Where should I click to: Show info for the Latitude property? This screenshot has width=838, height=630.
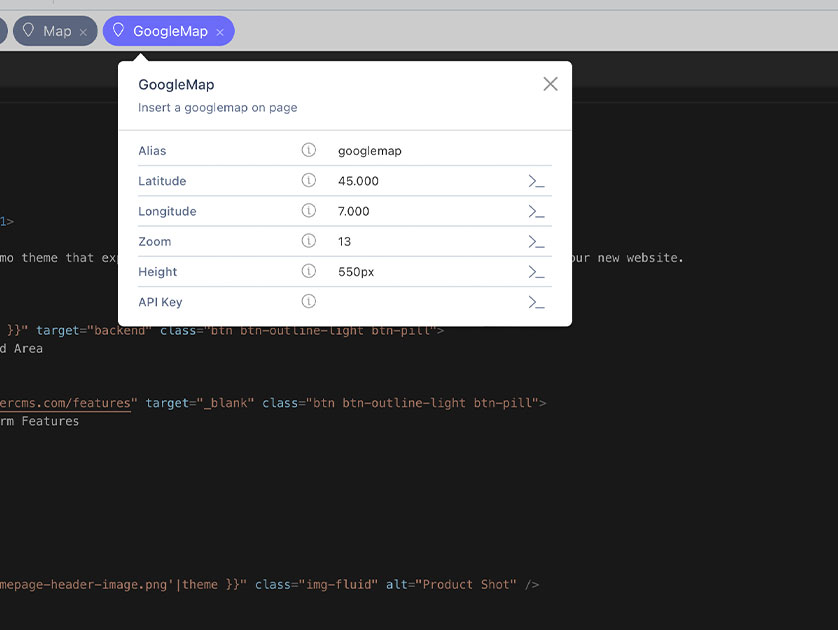(308, 181)
